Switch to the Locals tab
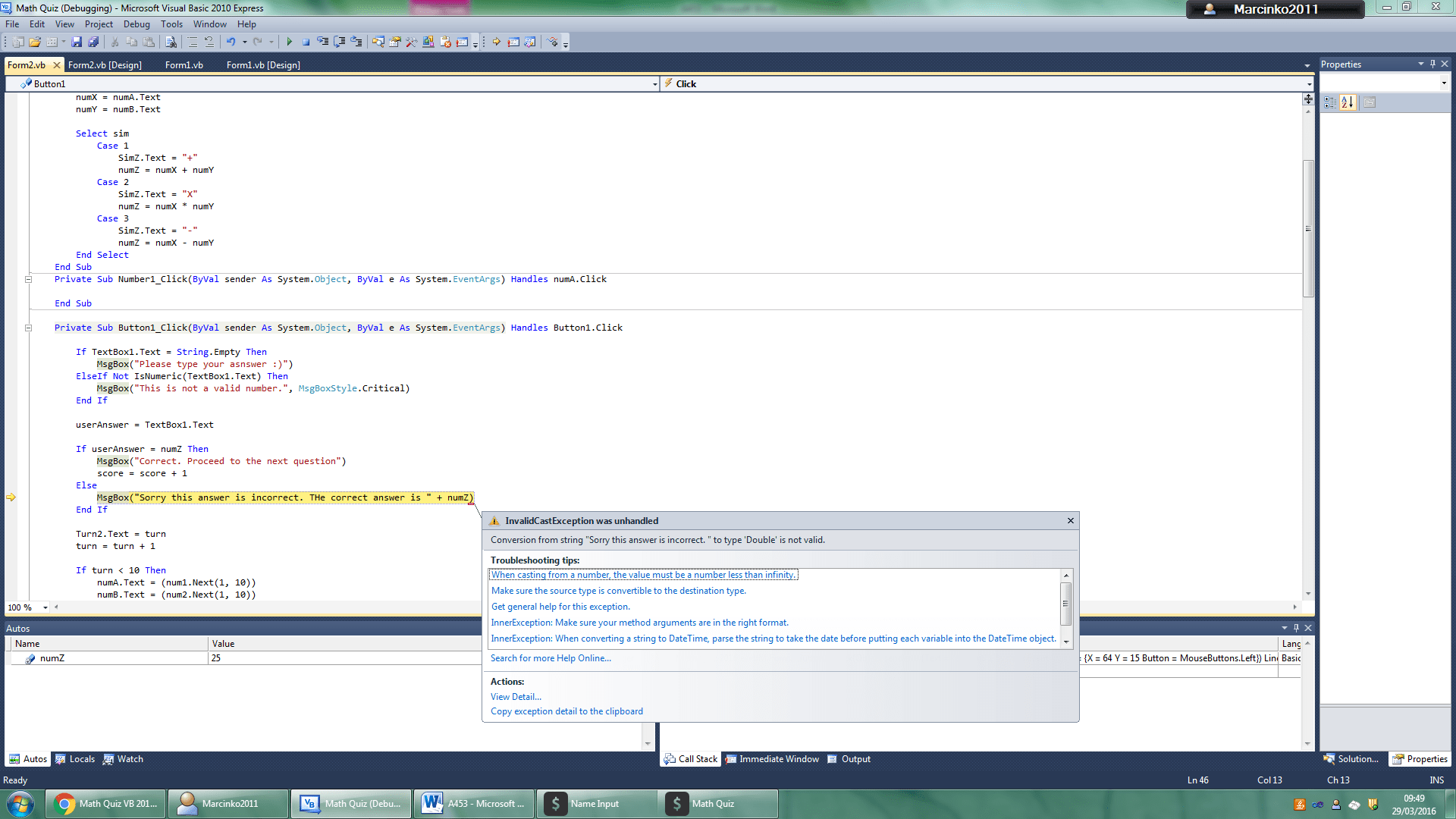Image resolution: width=1456 pixels, height=819 pixels. (x=75, y=759)
